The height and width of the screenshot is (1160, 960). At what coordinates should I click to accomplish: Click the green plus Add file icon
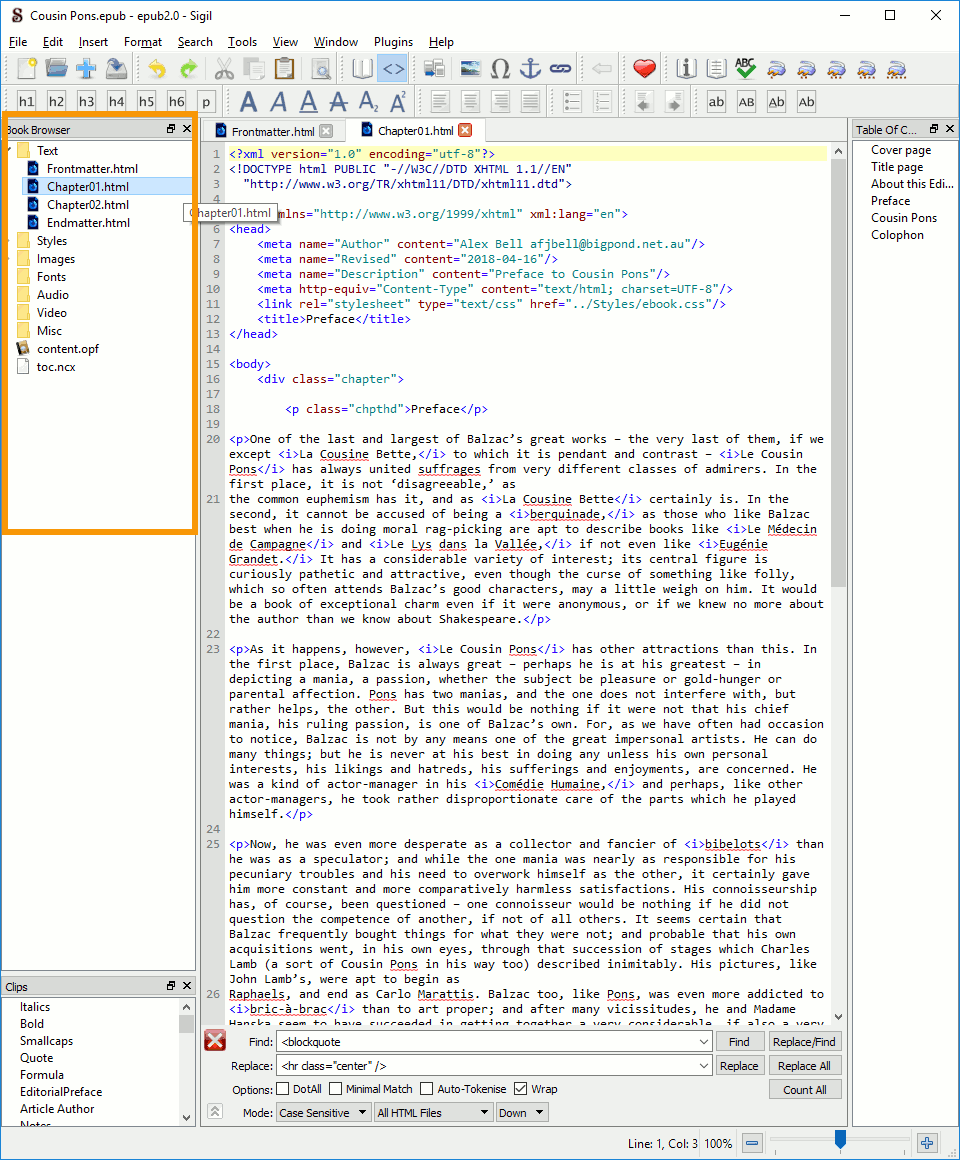tap(87, 69)
